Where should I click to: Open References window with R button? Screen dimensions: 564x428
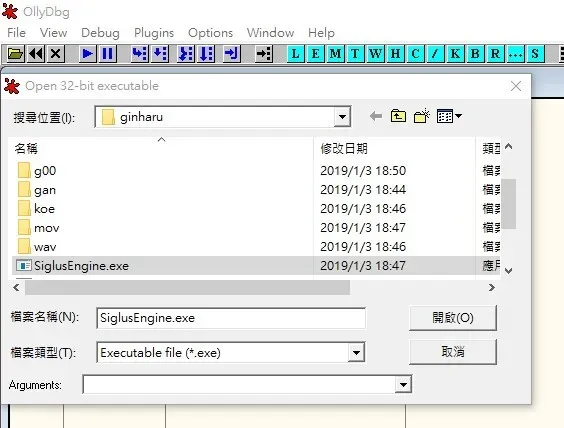point(495,54)
